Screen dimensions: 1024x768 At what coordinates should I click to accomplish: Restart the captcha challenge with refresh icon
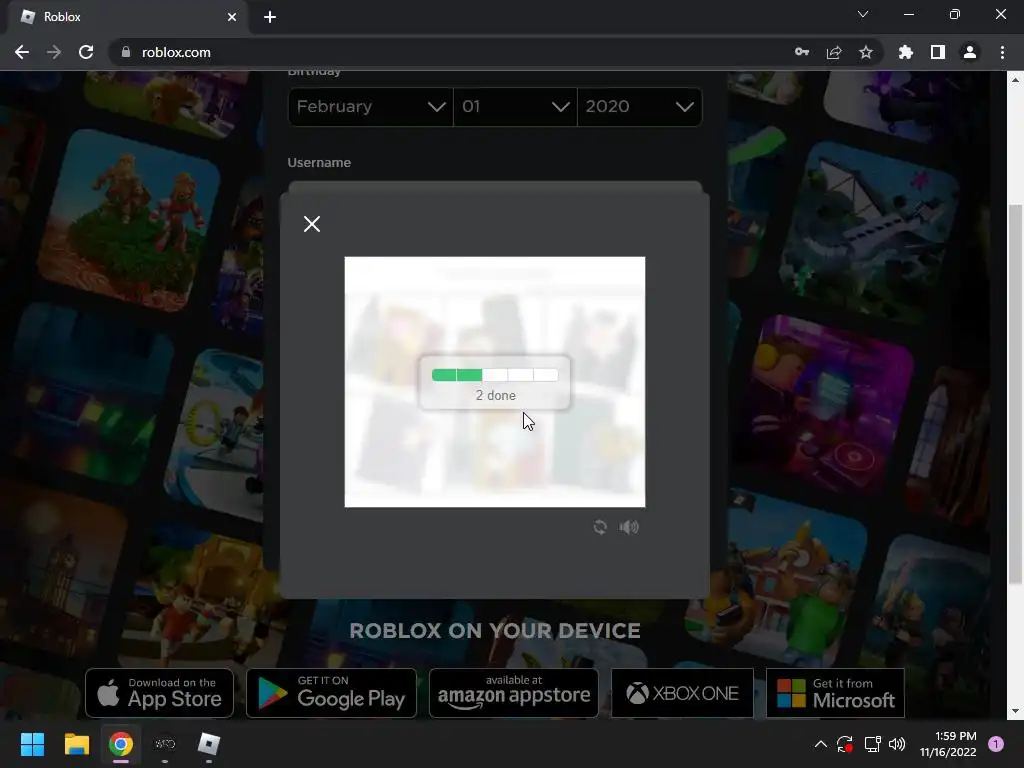click(600, 527)
